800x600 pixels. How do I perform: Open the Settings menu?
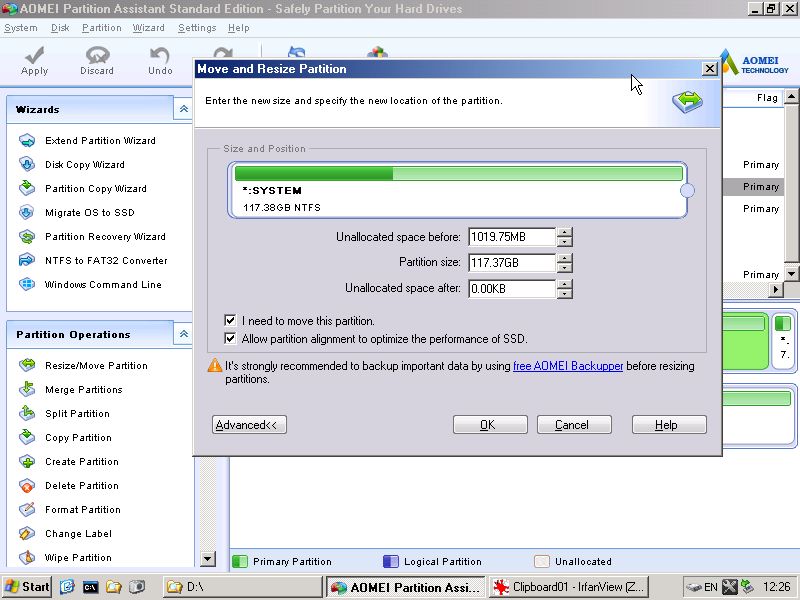pyautogui.click(x=197, y=28)
